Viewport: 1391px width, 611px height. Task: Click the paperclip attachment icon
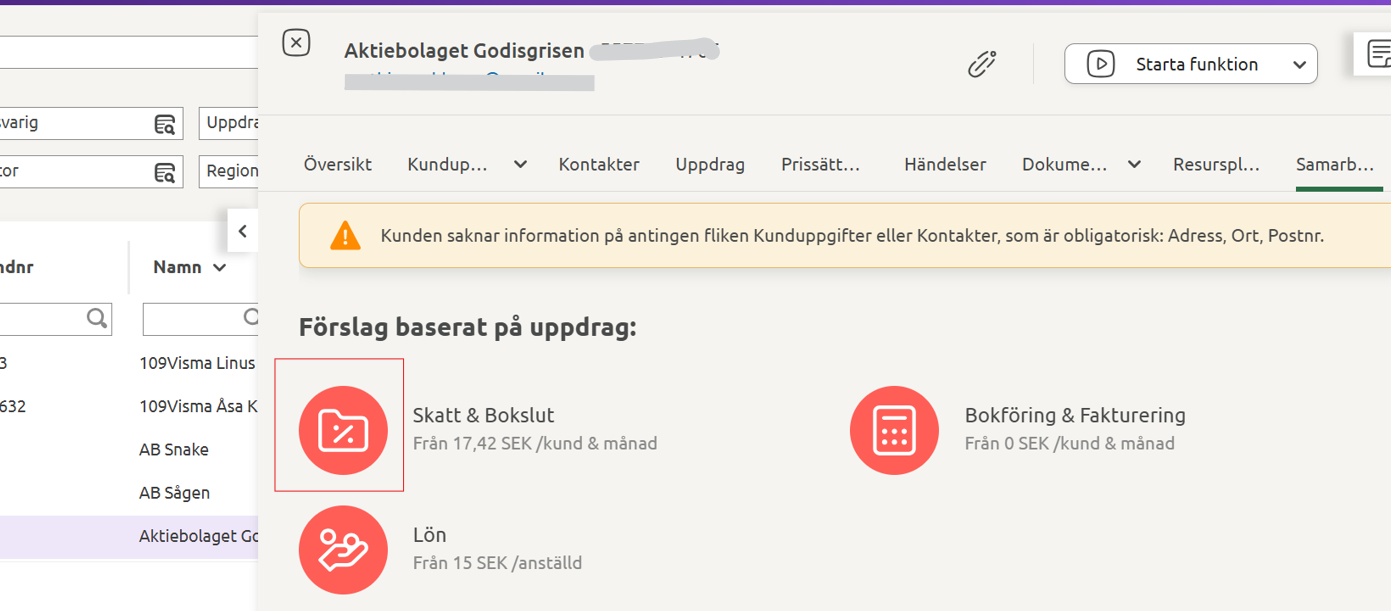click(x=982, y=63)
